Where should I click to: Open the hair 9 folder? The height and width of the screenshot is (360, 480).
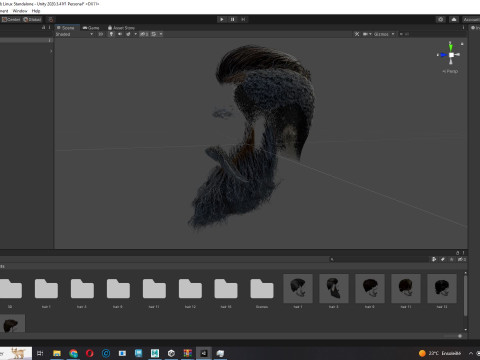[118, 289]
